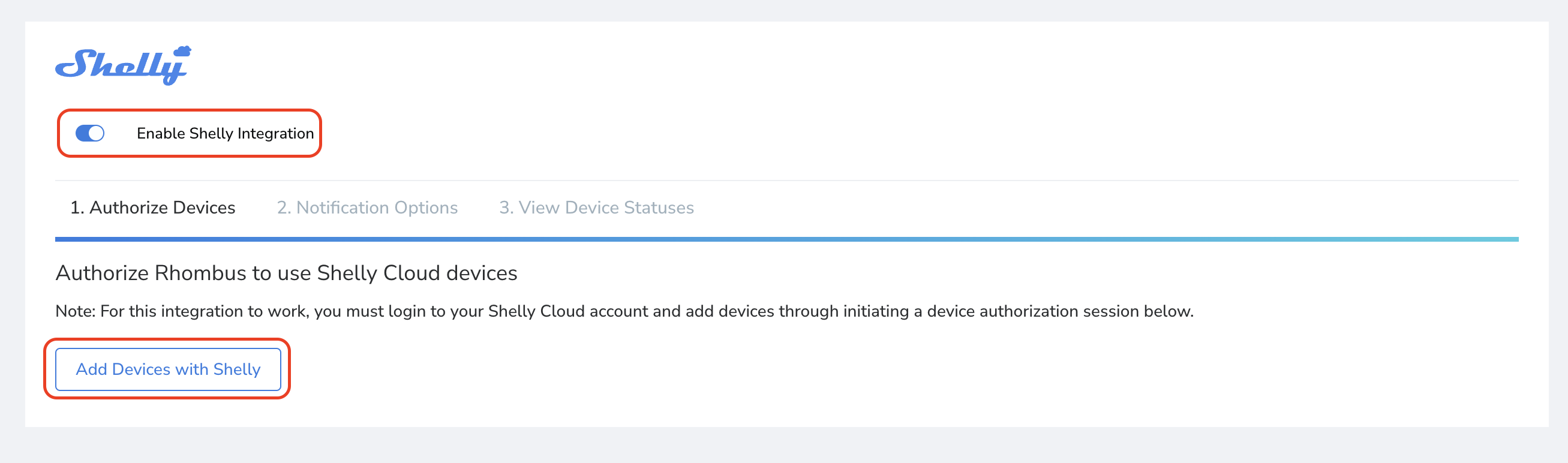Open the Authorize Devices tab
Viewport: 1568px width, 463px height.
click(x=153, y=208)
